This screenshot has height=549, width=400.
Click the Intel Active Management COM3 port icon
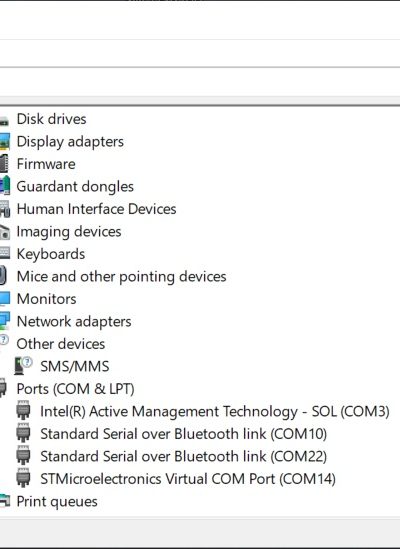pyautogui.click(x=23, y=410)
